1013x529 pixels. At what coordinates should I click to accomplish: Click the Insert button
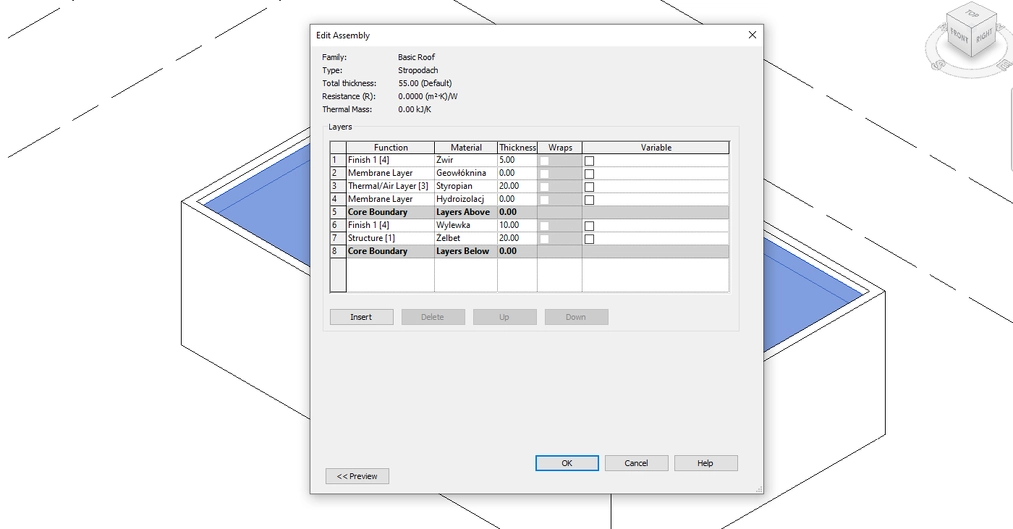coord(361,317)
